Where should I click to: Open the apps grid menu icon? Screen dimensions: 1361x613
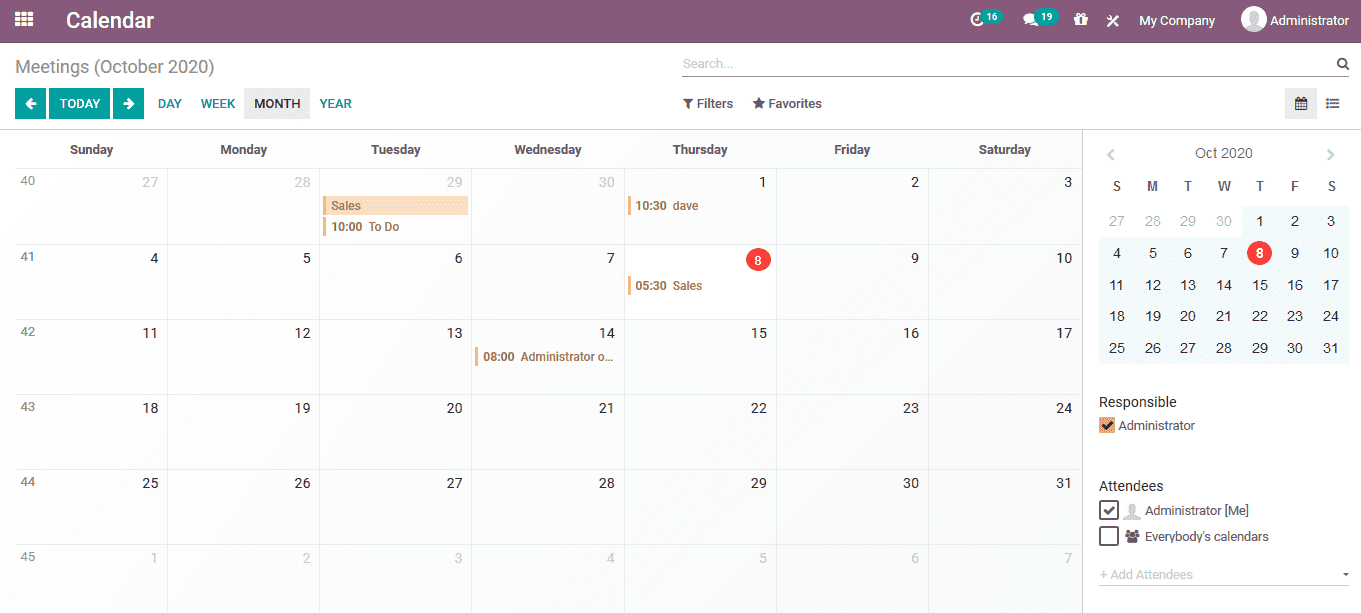[x=24, y=20]
